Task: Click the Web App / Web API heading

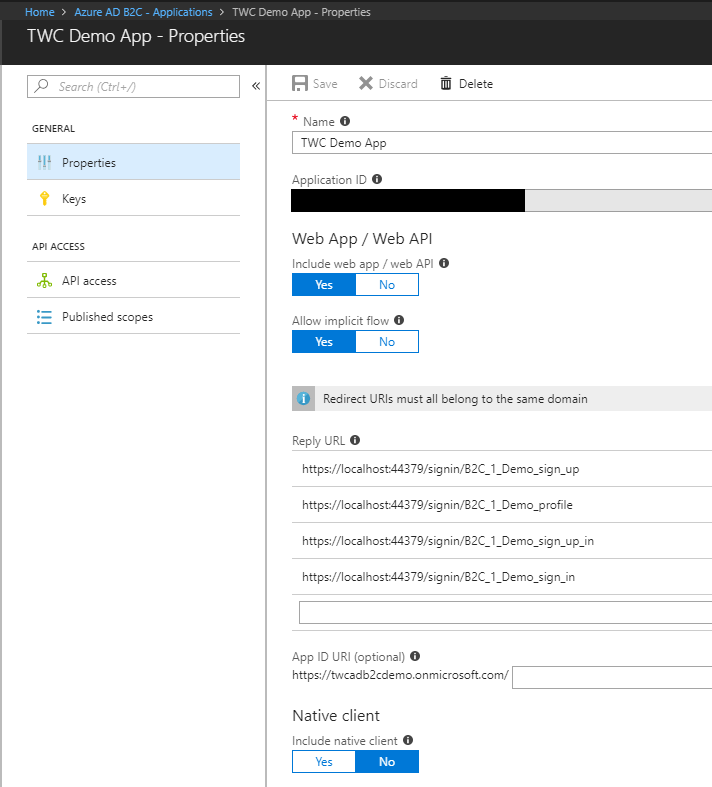Action: click(362, 239)
